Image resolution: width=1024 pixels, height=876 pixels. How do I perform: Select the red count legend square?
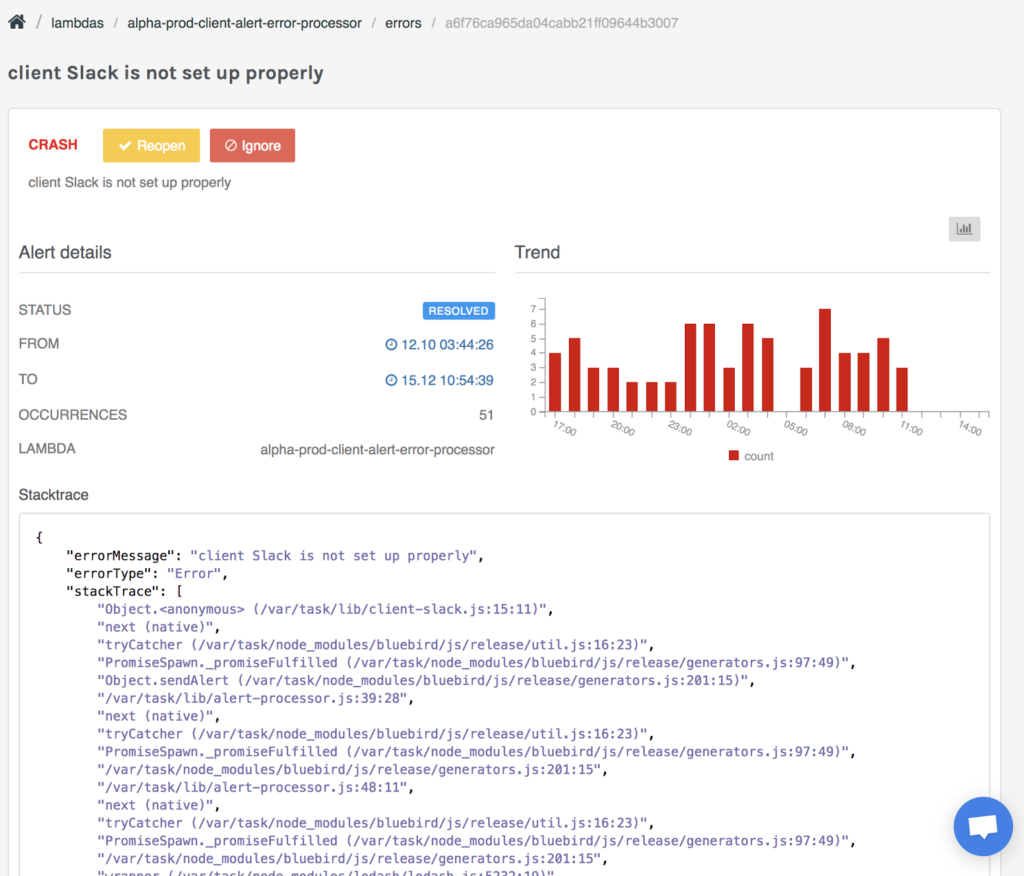(x=733, y=455)
